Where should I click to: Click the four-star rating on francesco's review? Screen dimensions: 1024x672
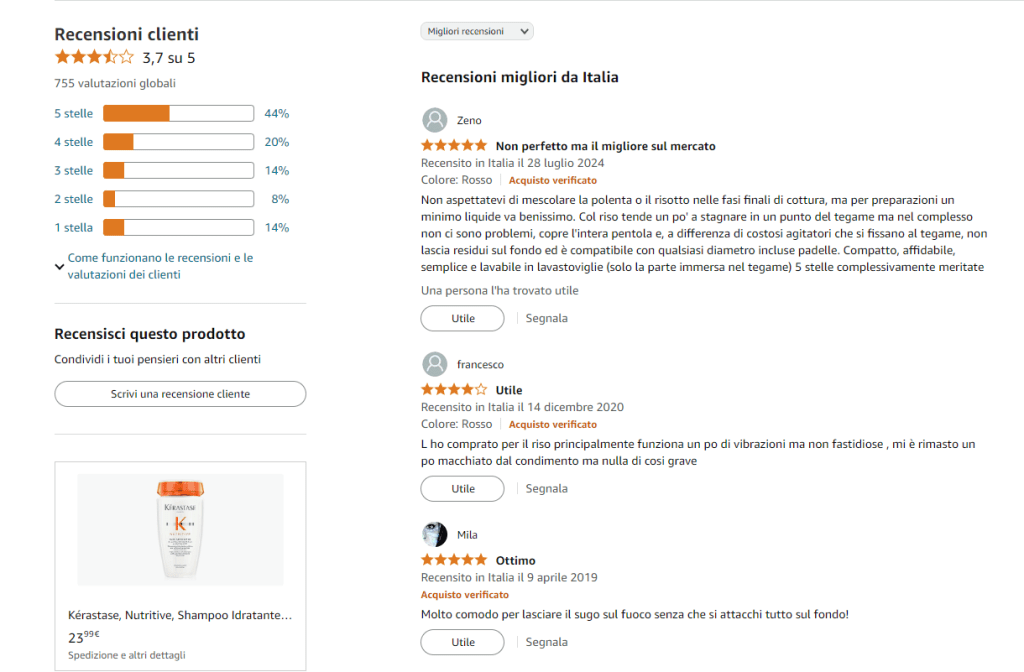pos(454,390)
